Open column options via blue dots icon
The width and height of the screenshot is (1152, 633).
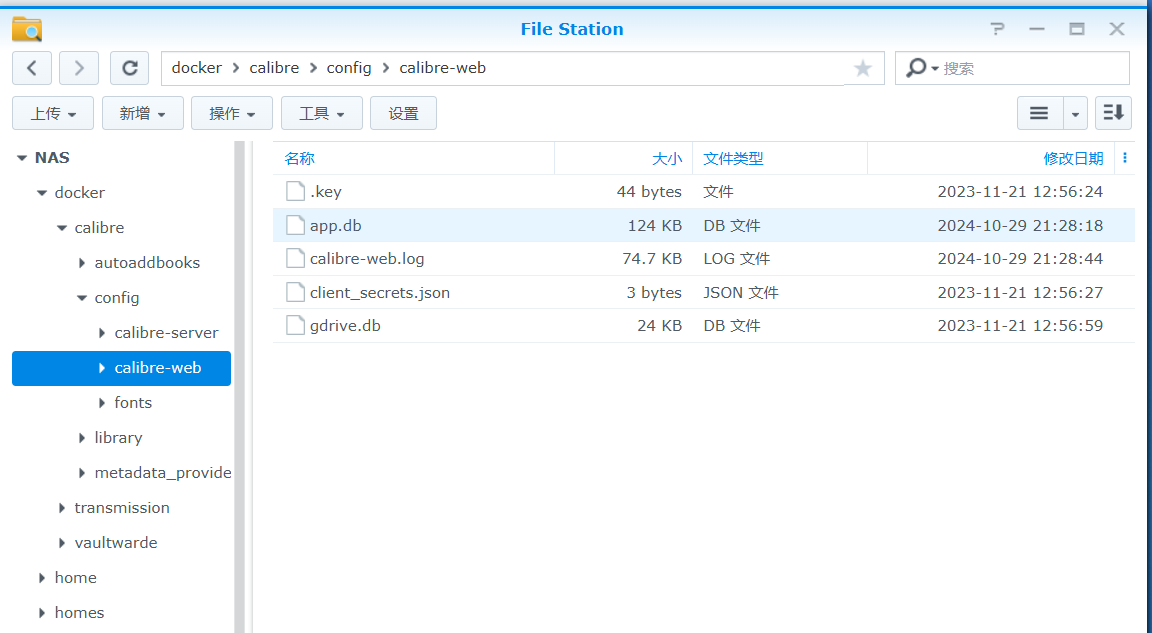1125,157
